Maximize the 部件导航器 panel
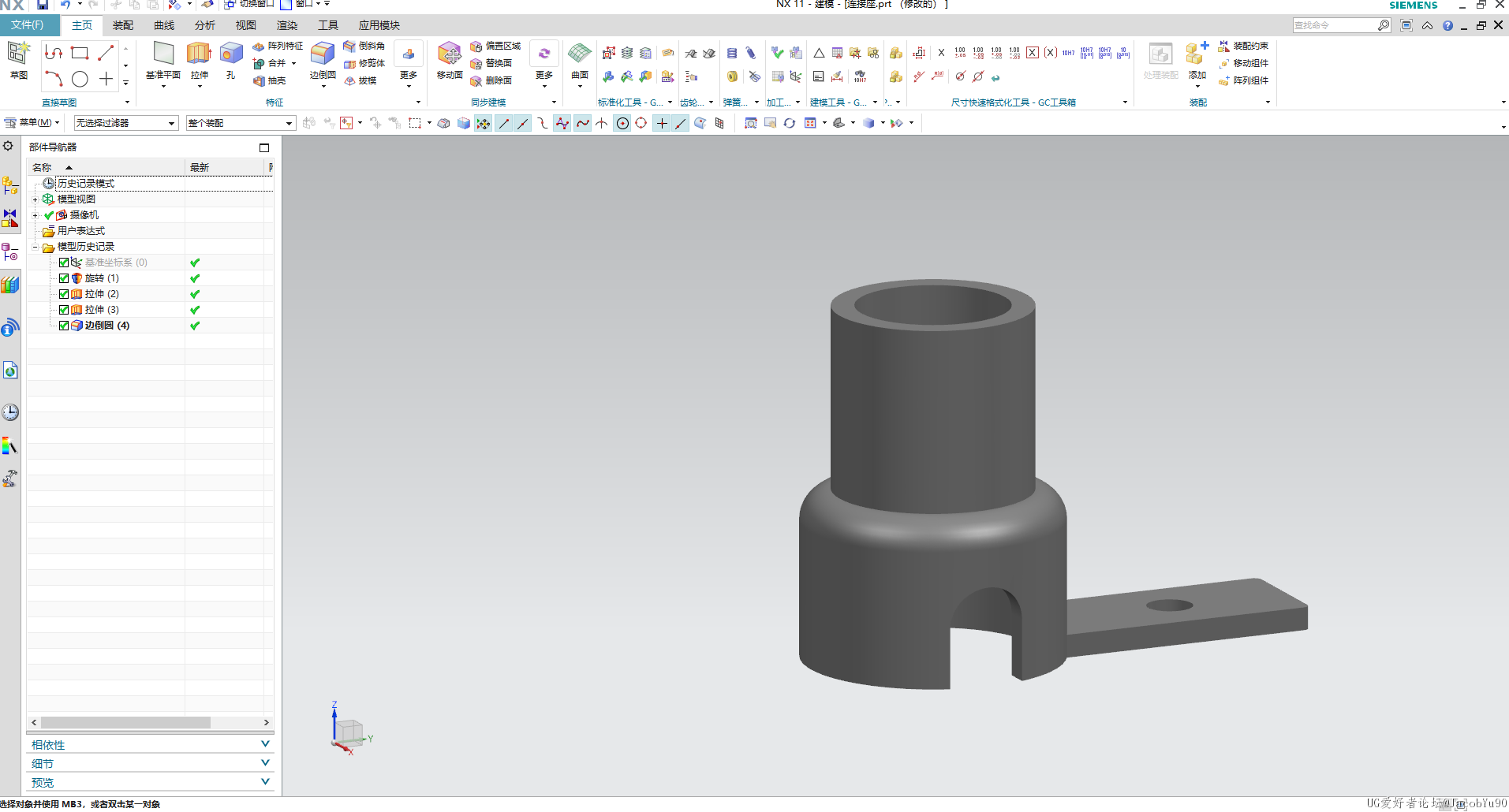 click(x=264, y=147)
